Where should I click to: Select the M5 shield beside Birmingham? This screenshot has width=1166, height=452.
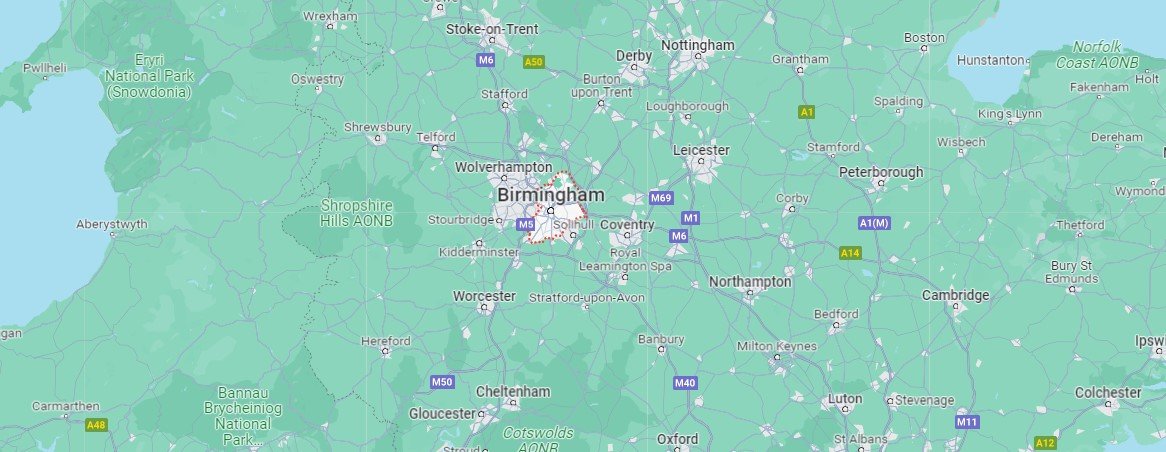tap(526, 225)
